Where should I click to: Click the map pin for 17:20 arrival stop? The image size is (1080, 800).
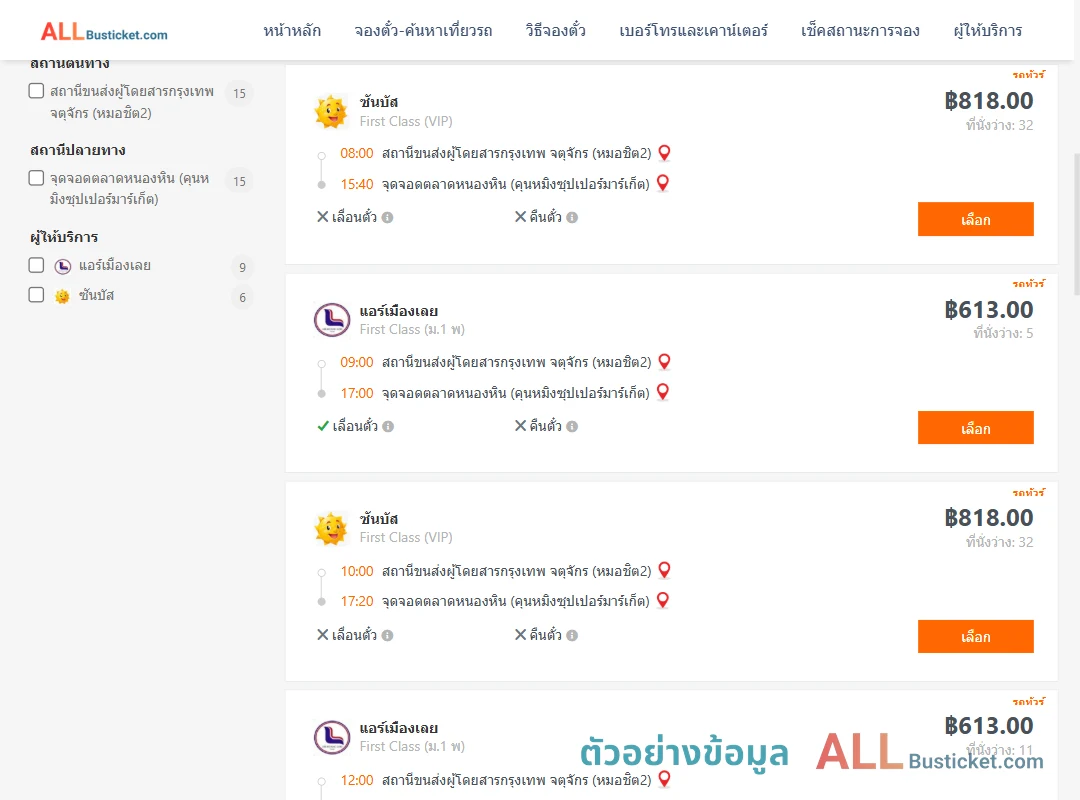point(663,601)
